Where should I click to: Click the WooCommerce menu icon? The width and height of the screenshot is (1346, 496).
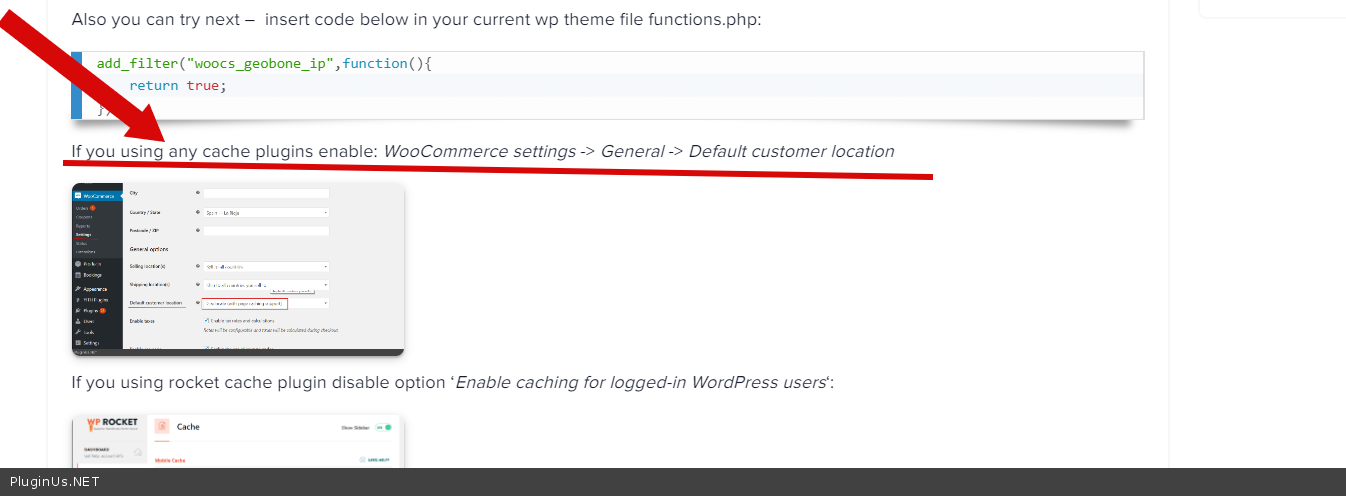pyautogui.click(x=78, y=195)
